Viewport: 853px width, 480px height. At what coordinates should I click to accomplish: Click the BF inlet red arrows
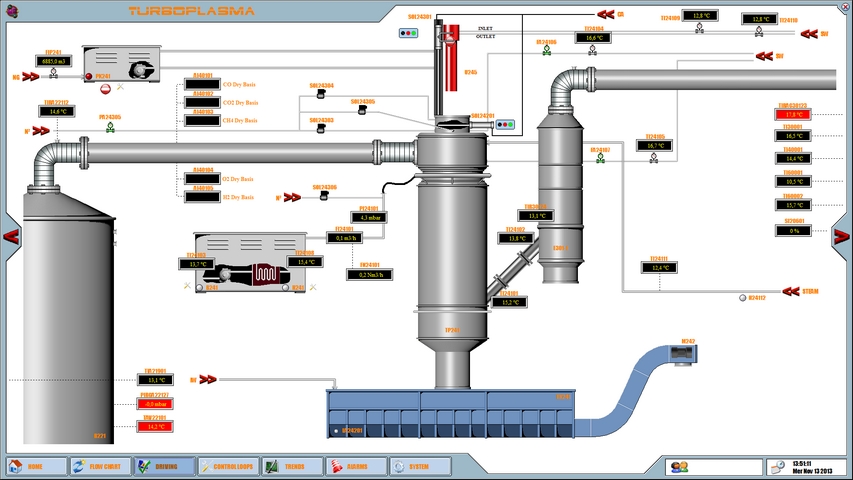(208, 379)
